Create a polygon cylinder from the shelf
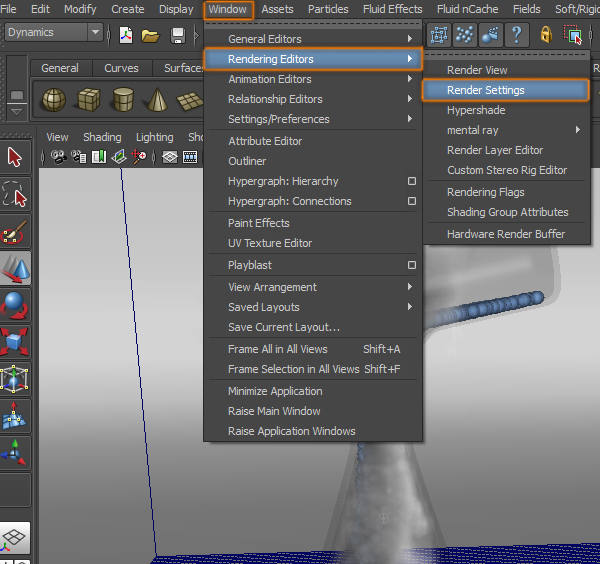 tap(122, 101)
